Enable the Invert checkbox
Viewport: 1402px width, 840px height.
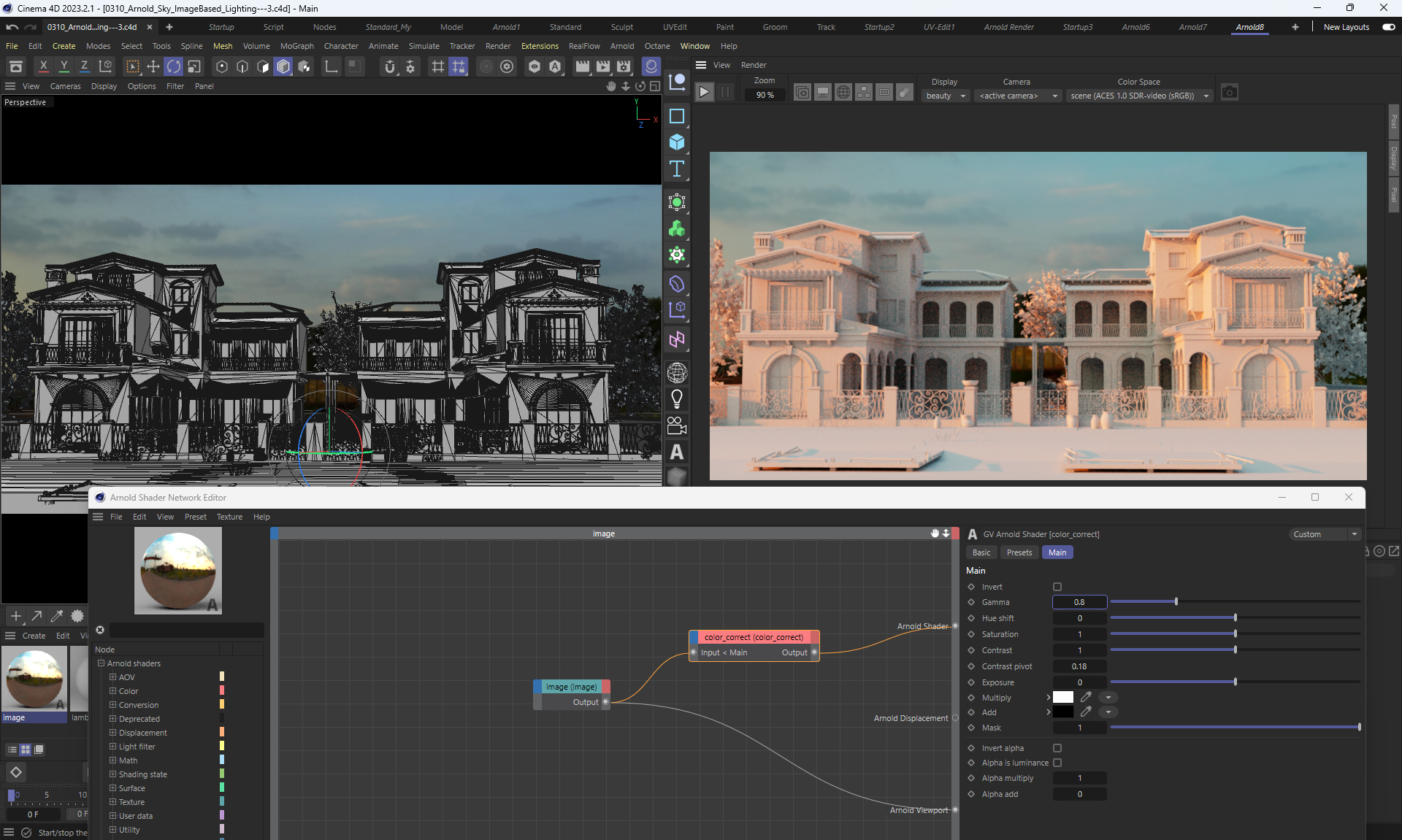1057,587
